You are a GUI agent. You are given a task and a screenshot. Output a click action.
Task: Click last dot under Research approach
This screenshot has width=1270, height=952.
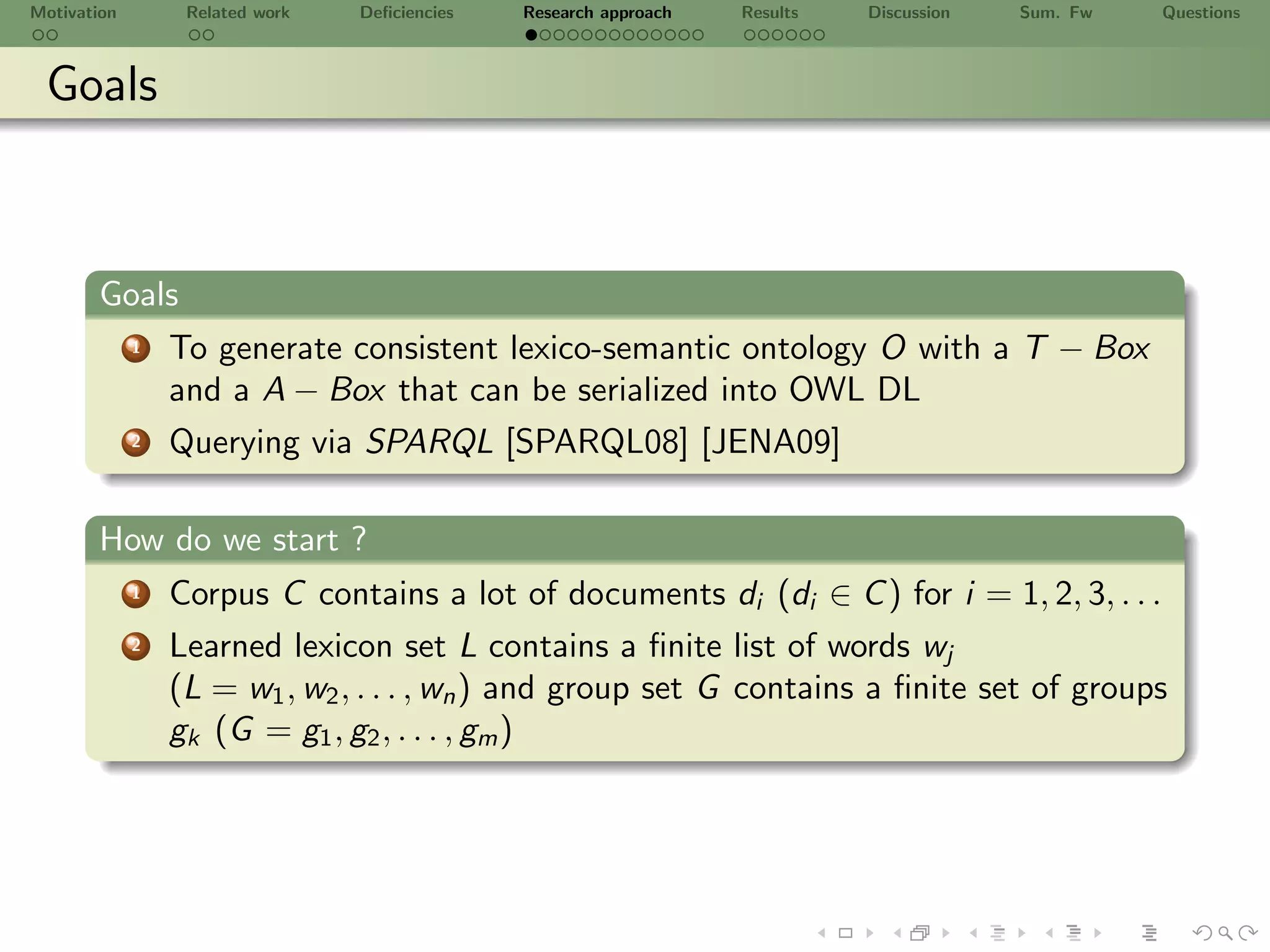coord(698,35)
